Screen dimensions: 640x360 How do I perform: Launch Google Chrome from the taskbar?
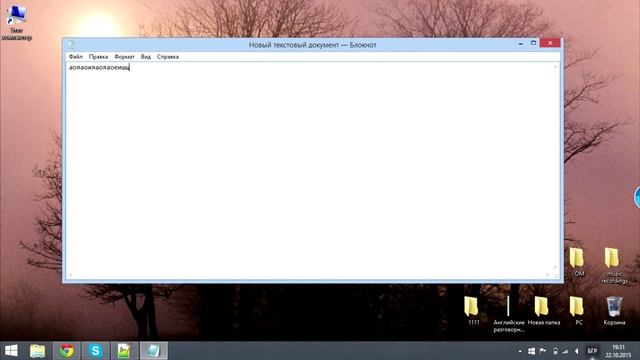[67, 351]
